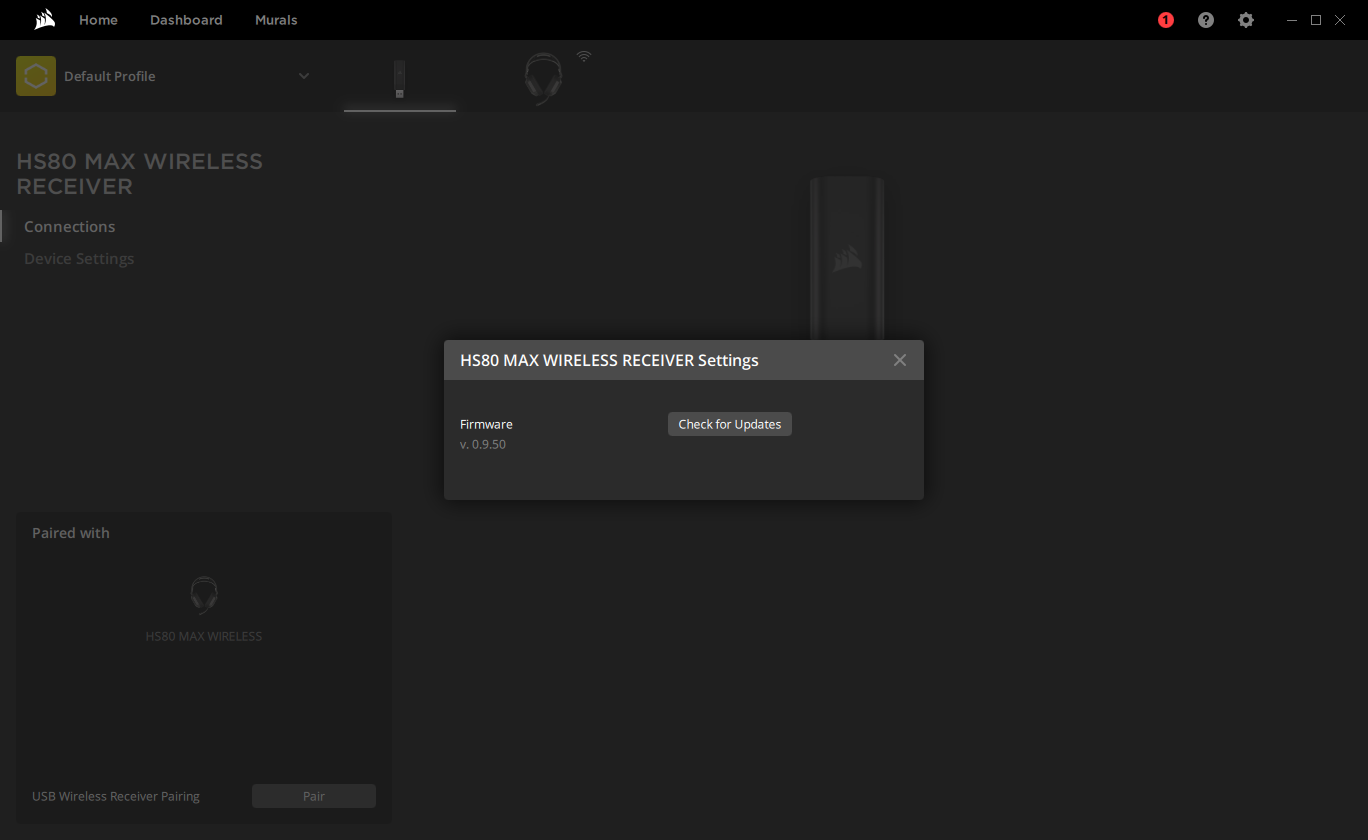Click the Default Profile name text
The image size is (1368, 840).
point(110,76)
